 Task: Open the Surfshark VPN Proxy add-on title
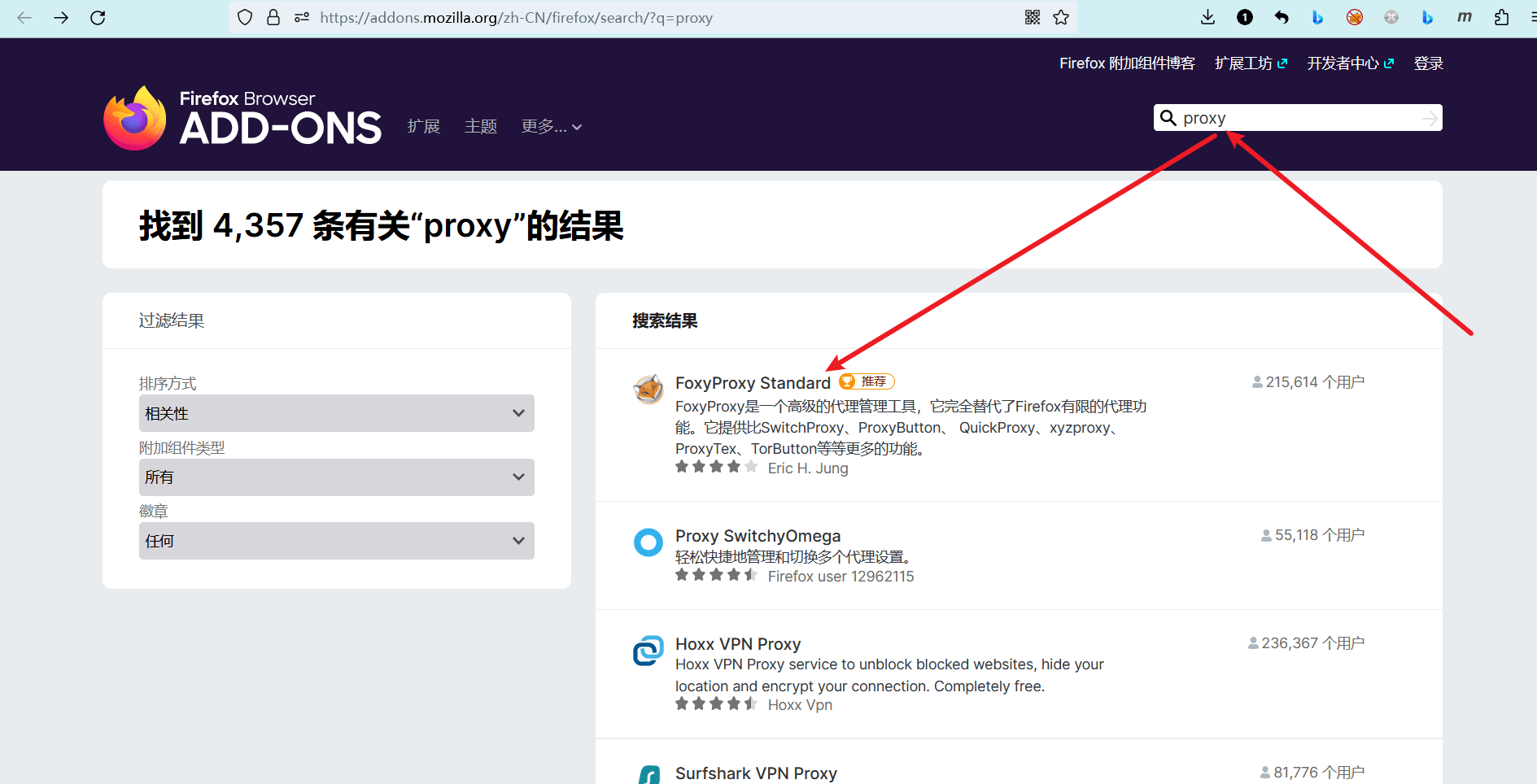[x=756, y=773]
